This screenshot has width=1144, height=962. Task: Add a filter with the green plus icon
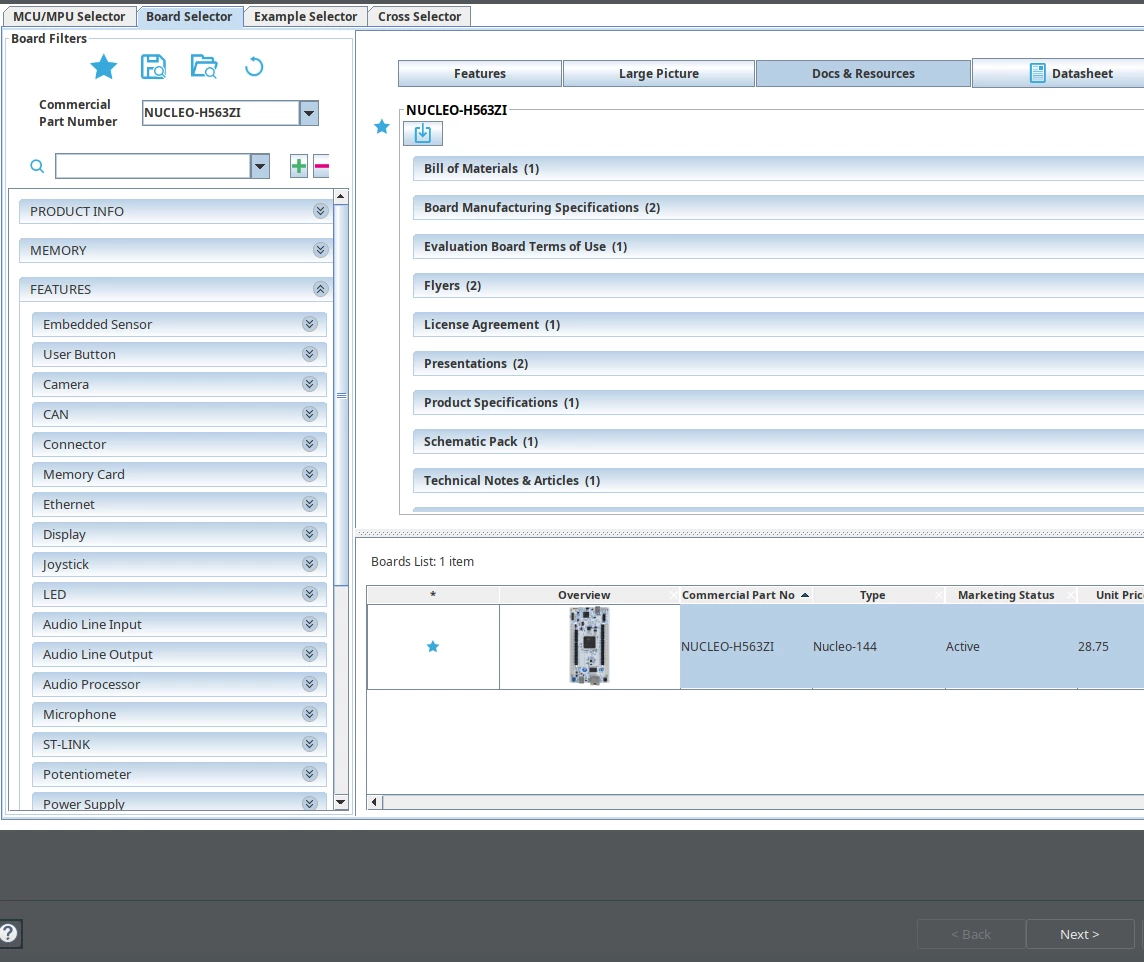(x=298, y=166)
